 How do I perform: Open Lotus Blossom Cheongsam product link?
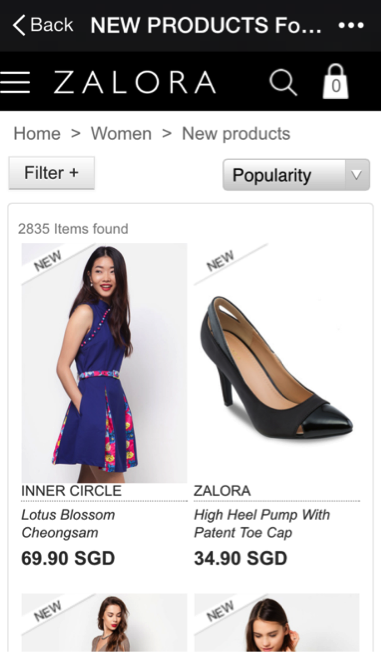[68, 524]
